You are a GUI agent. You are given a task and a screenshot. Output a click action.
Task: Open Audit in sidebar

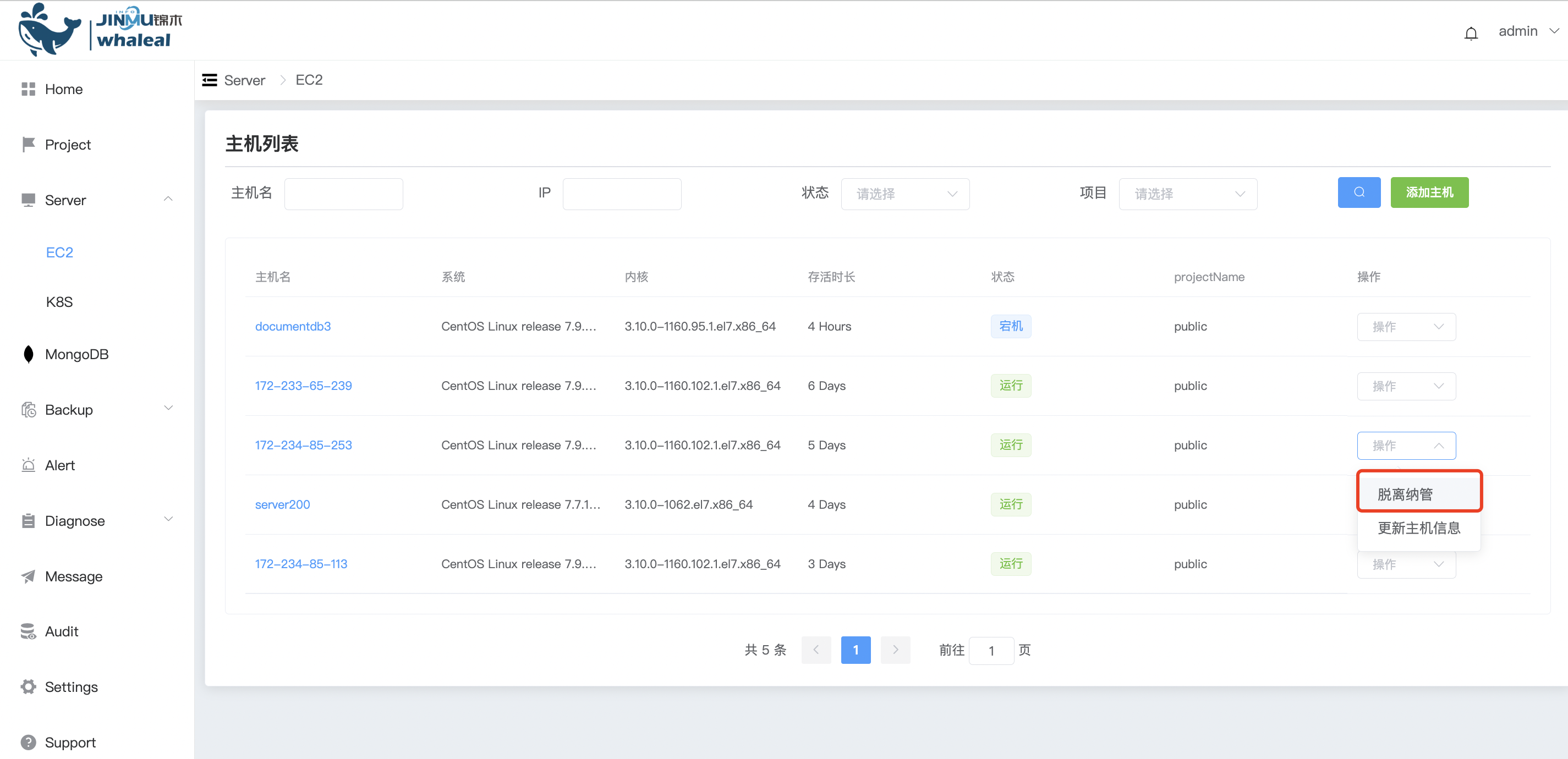point(62,631)
